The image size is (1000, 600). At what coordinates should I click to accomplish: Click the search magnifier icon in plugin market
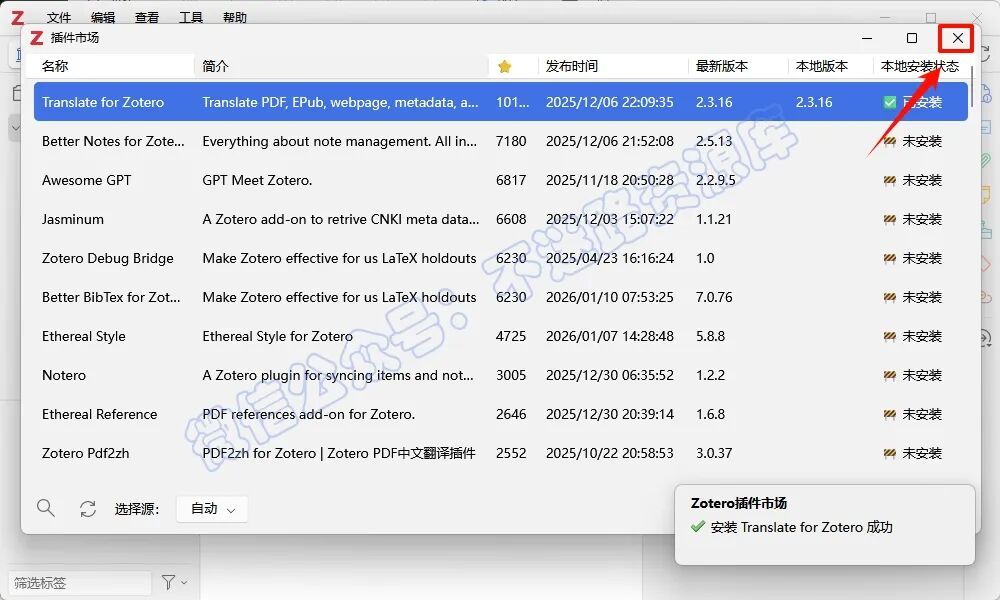[45, 508]
